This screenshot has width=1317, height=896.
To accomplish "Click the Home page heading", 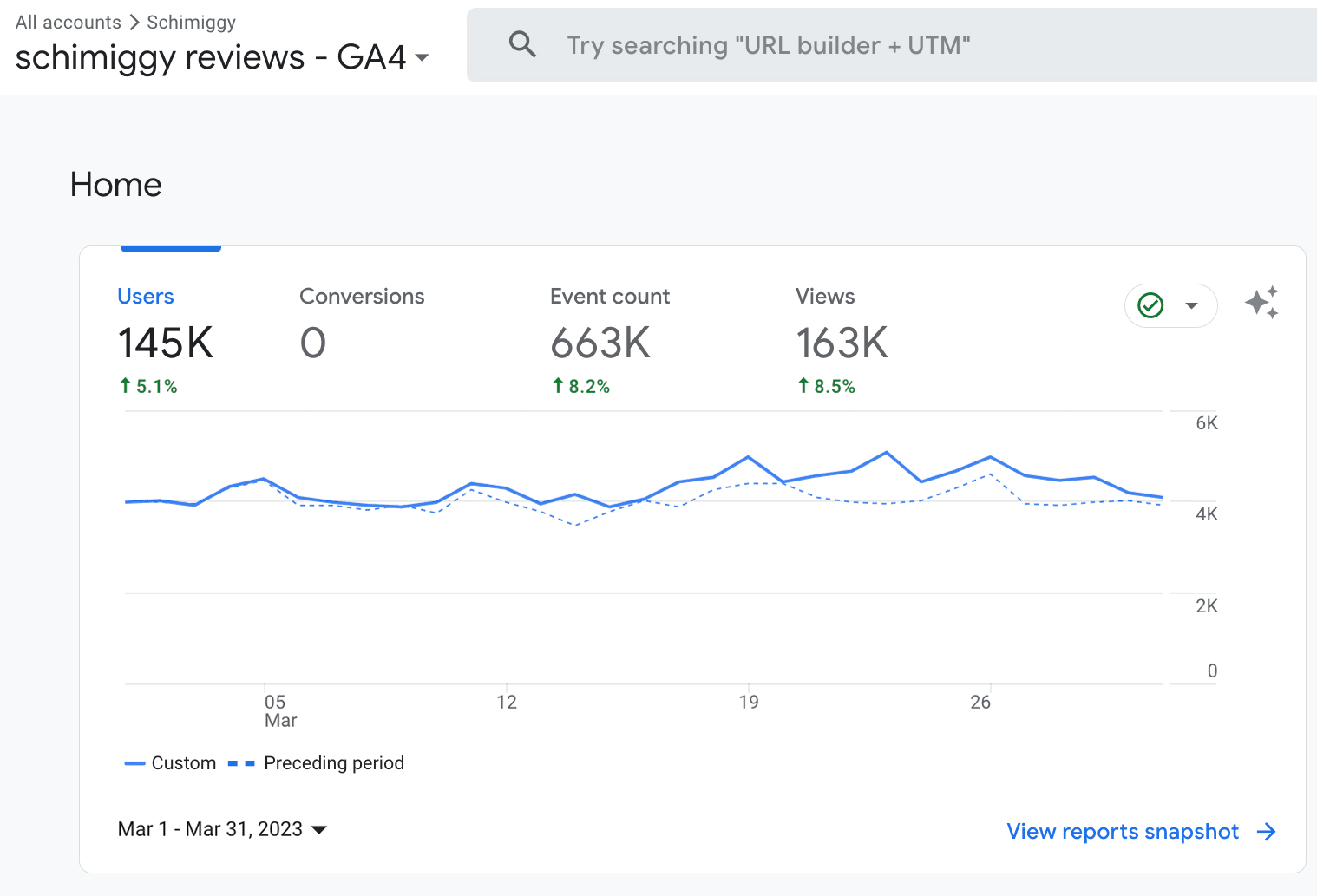I will (x=116, y=185).
